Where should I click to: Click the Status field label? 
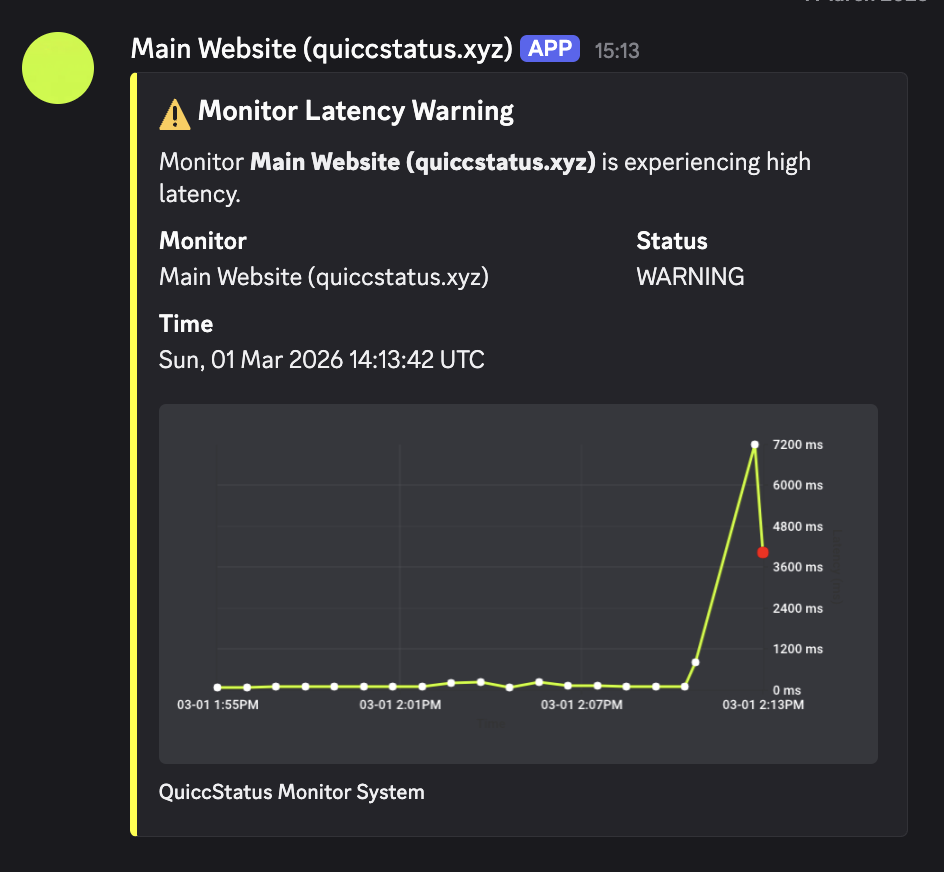tap(671, 241)
